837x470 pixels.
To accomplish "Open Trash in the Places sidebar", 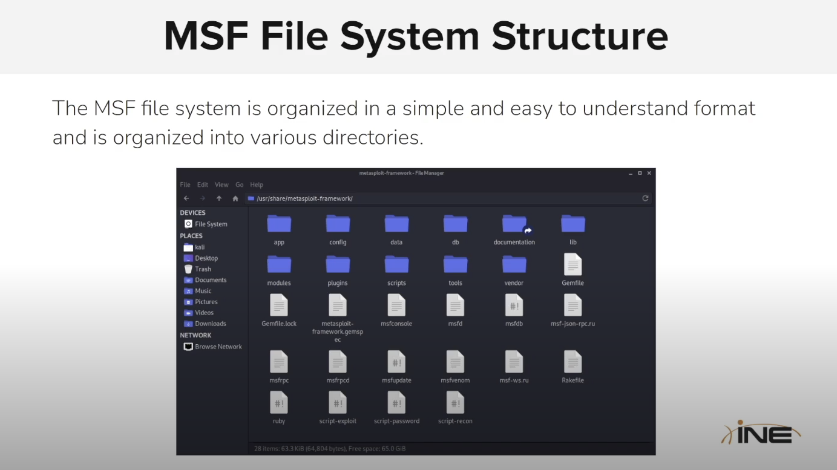I will [203, 269].
